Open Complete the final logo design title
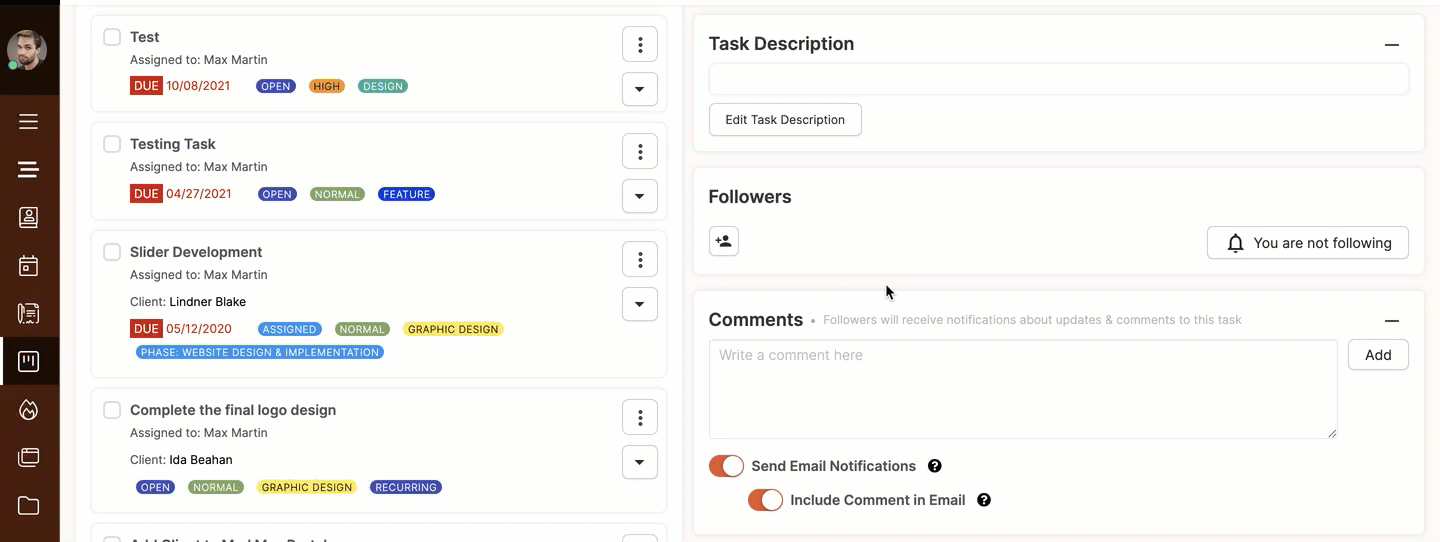 click(233, 410)
